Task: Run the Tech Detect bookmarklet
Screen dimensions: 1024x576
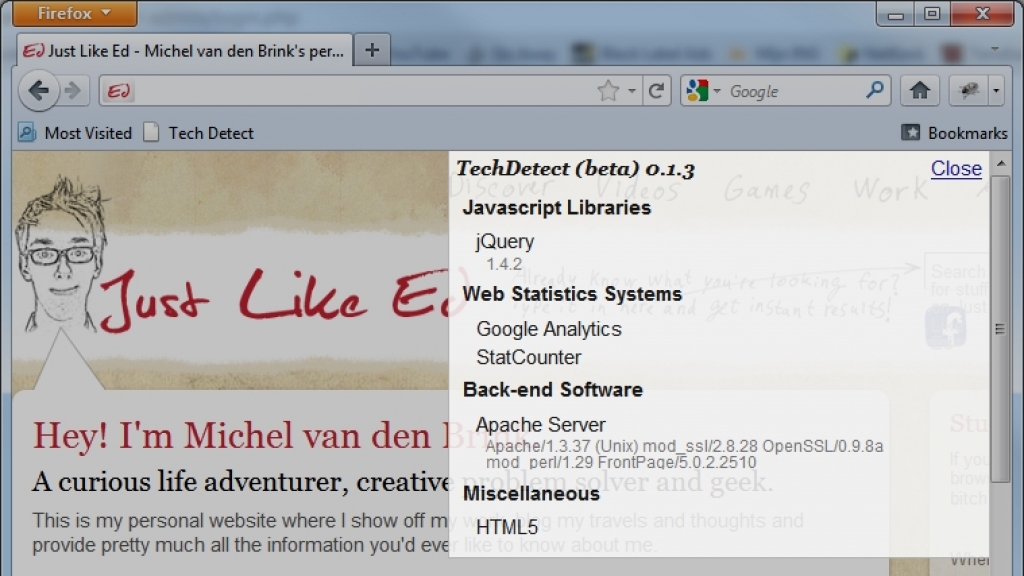Action: pos(199,133)
